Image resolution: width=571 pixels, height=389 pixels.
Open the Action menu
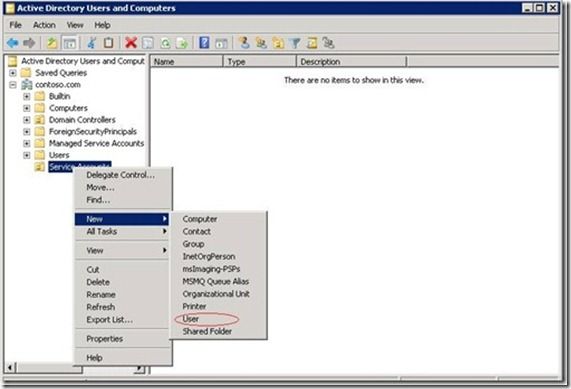click(x=44, y=25)
